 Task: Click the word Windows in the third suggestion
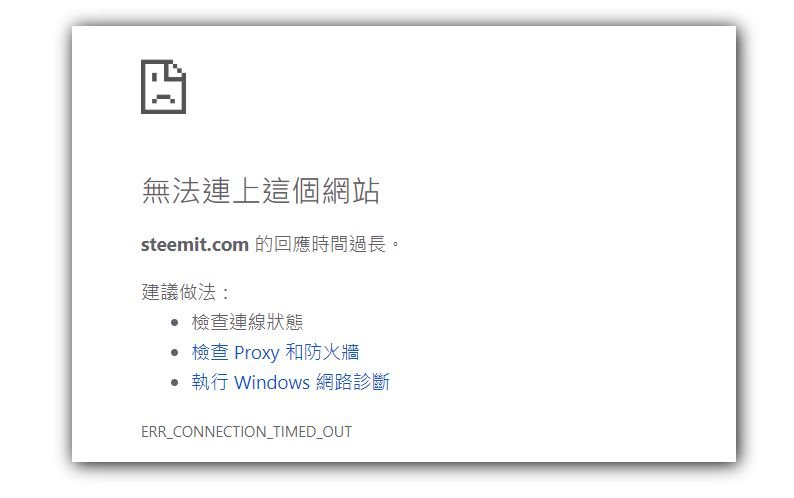(272, 382)
